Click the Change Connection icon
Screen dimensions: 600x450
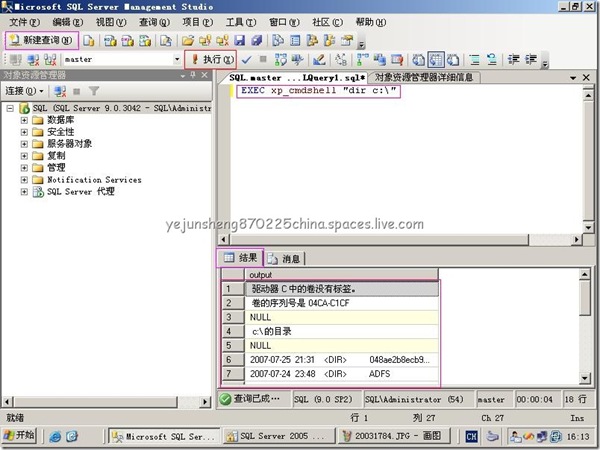50,60
